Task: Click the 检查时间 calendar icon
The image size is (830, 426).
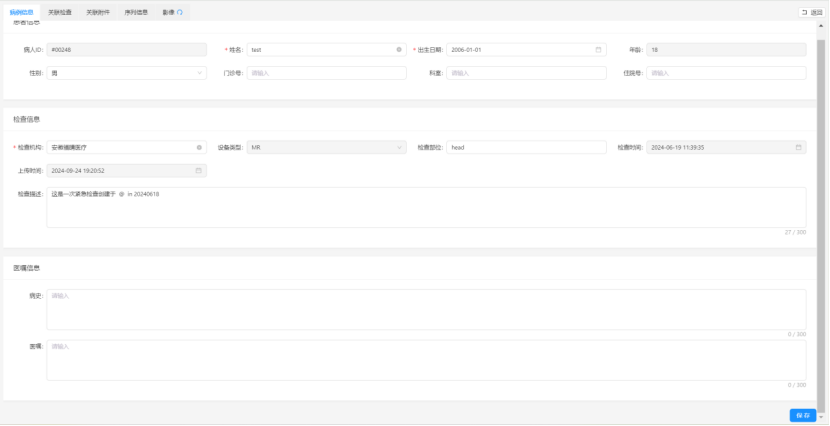Action: point(799,147)
